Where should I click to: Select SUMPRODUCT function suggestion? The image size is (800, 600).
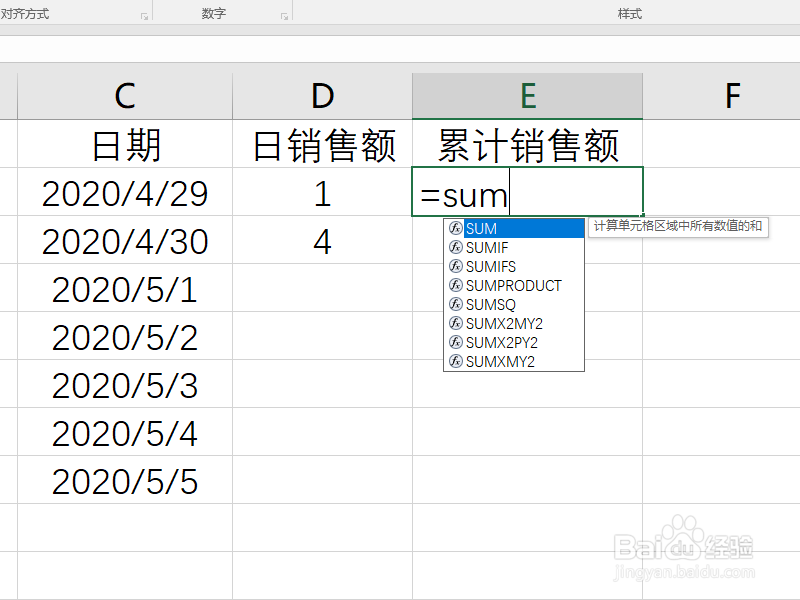(x=514, y=285)
